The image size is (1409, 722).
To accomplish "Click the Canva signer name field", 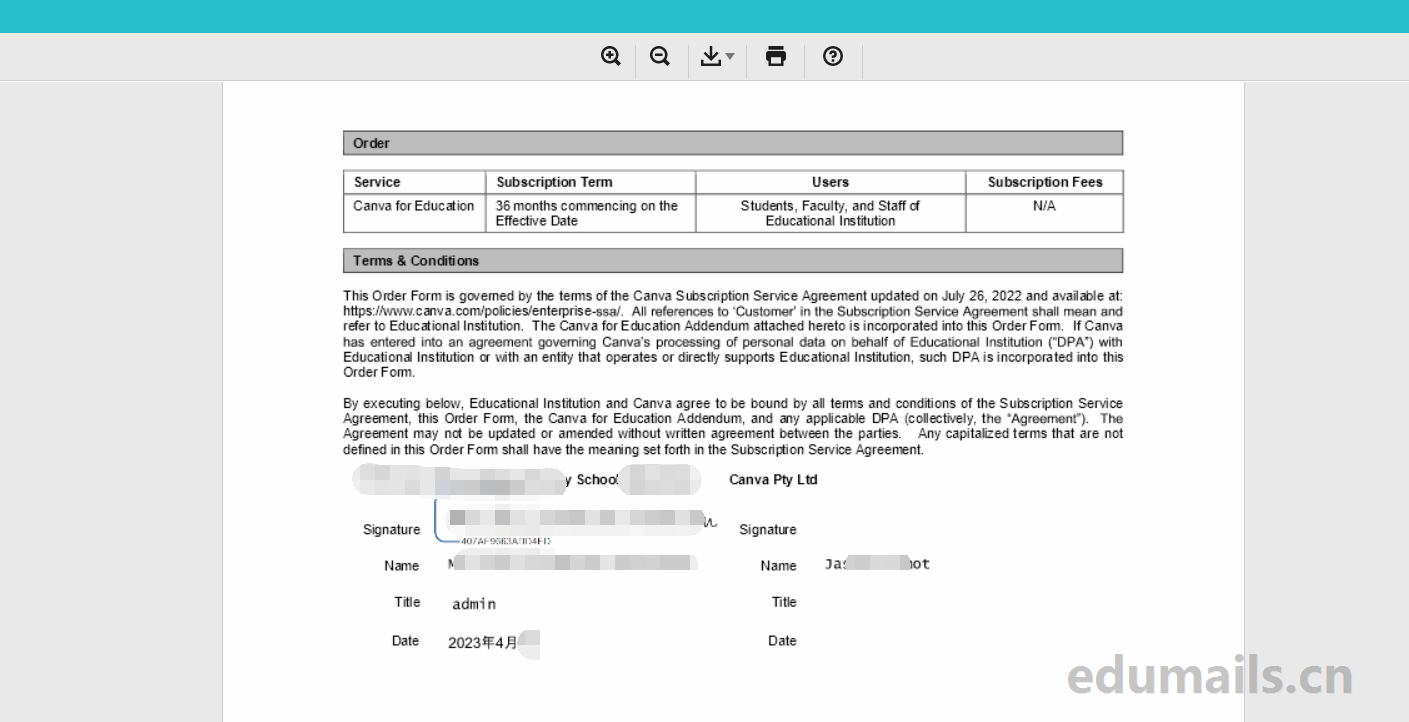I will (877, 564).
